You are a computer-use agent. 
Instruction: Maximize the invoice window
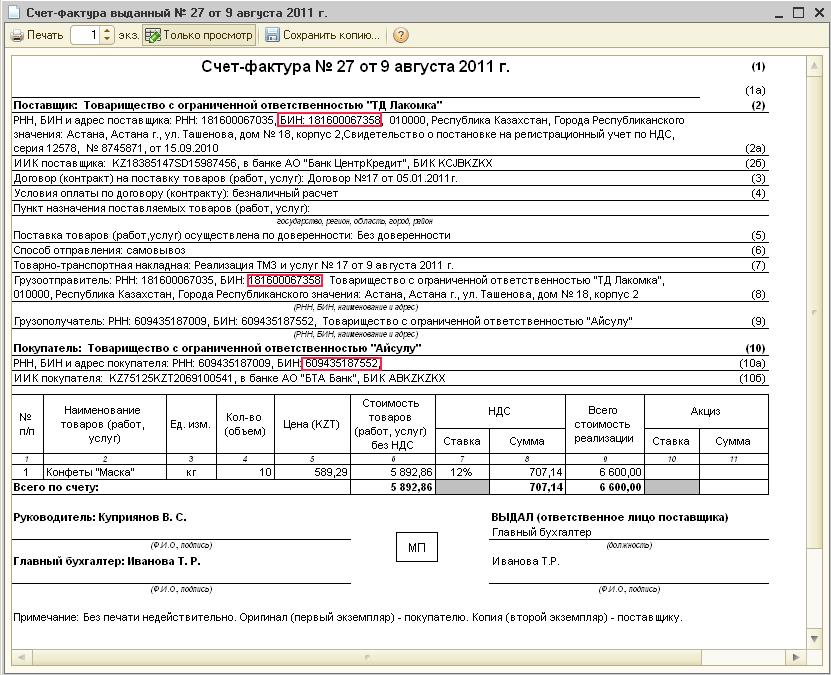(x=799, y=13)
